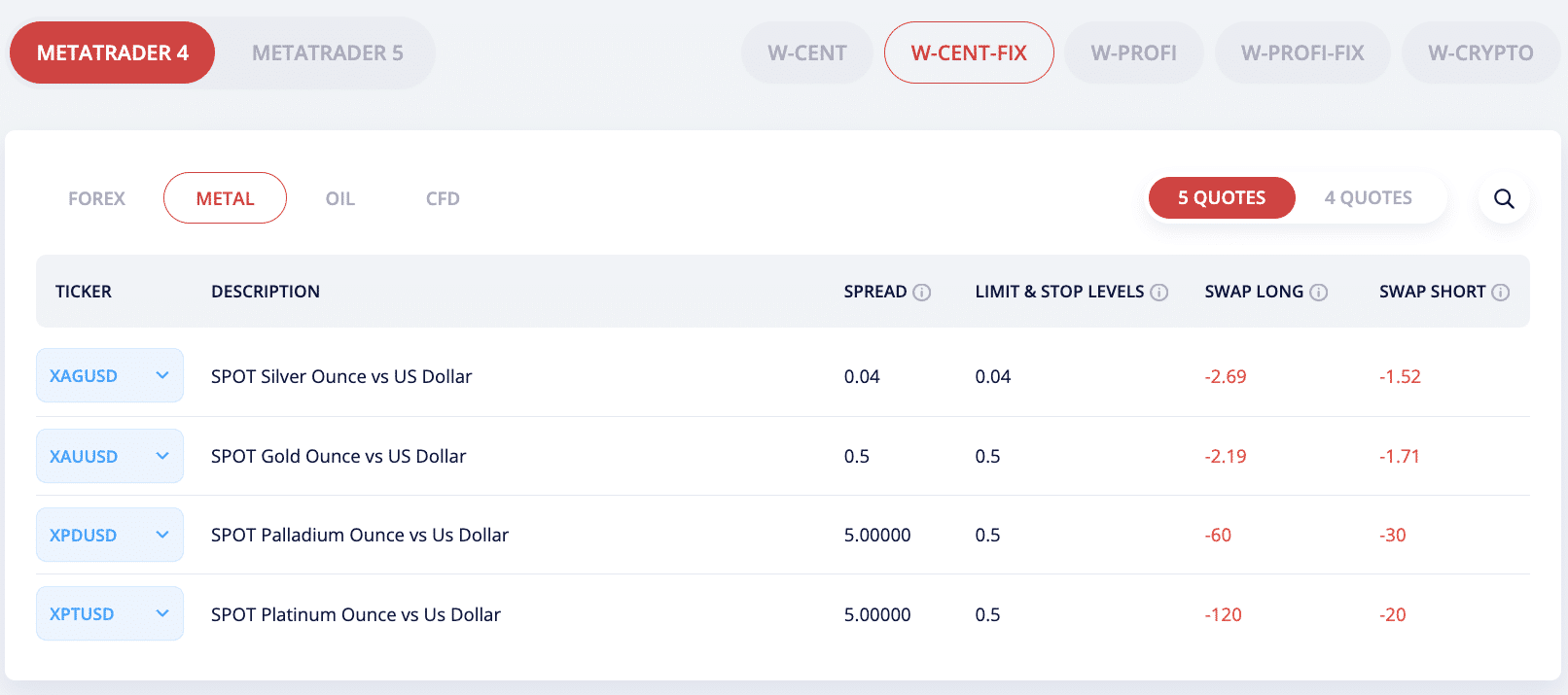Click XAGUSD swap short value -1.52
Viewport: 1568px width, 695px height.
pos(1400,376)
